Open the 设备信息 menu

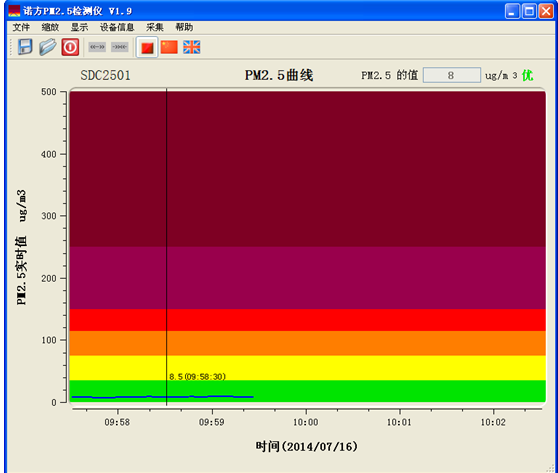point(117,27)
